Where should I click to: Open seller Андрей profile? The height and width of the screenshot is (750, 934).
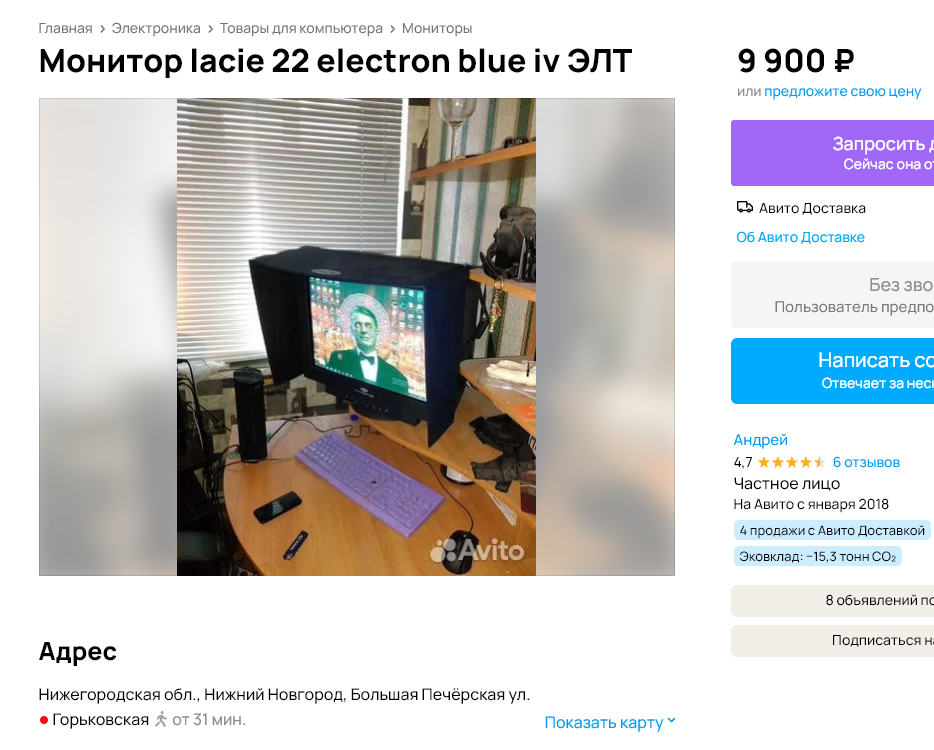(760, 440)
